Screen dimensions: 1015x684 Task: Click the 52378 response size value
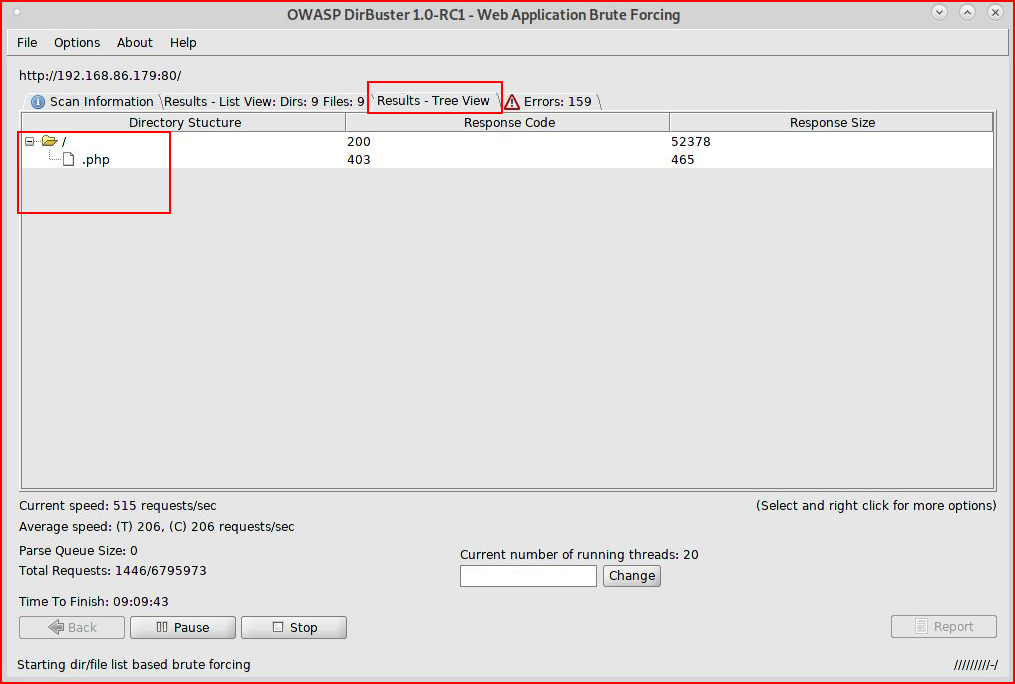point(691,141)
